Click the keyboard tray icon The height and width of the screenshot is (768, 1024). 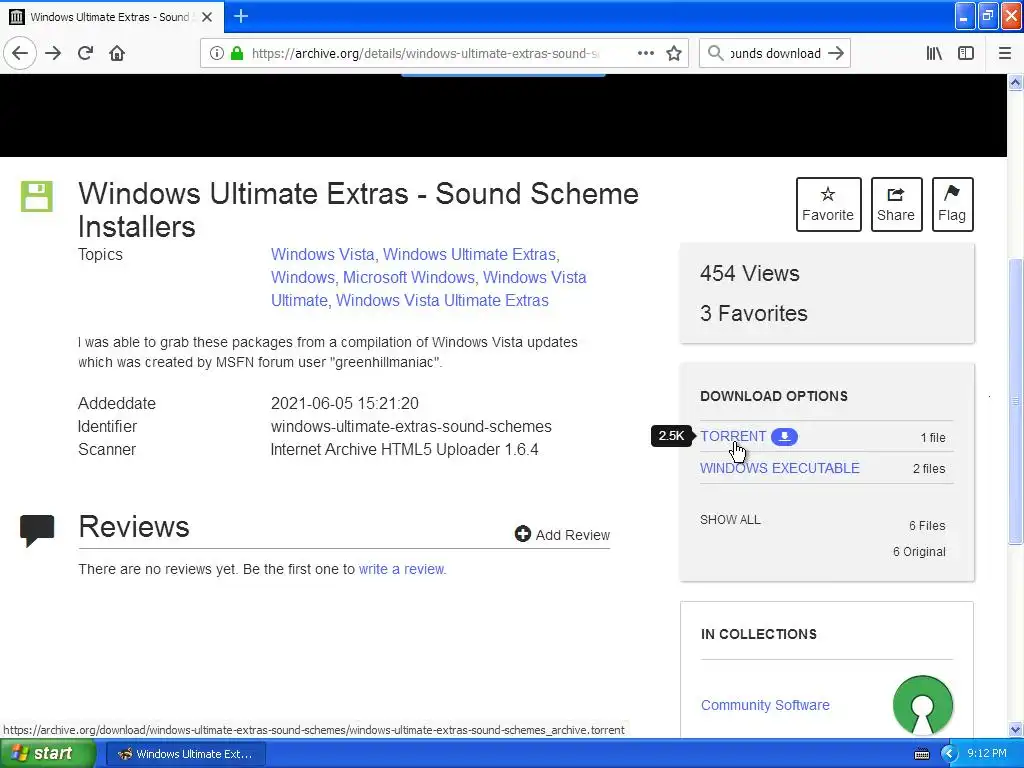[x=921, y=754]
